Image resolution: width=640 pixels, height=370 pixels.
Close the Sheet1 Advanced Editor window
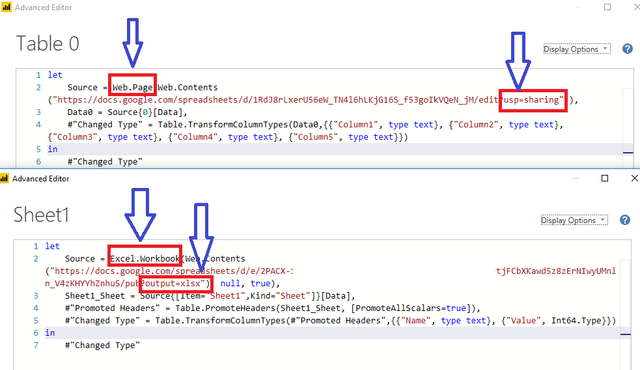(x=634, y=178)
